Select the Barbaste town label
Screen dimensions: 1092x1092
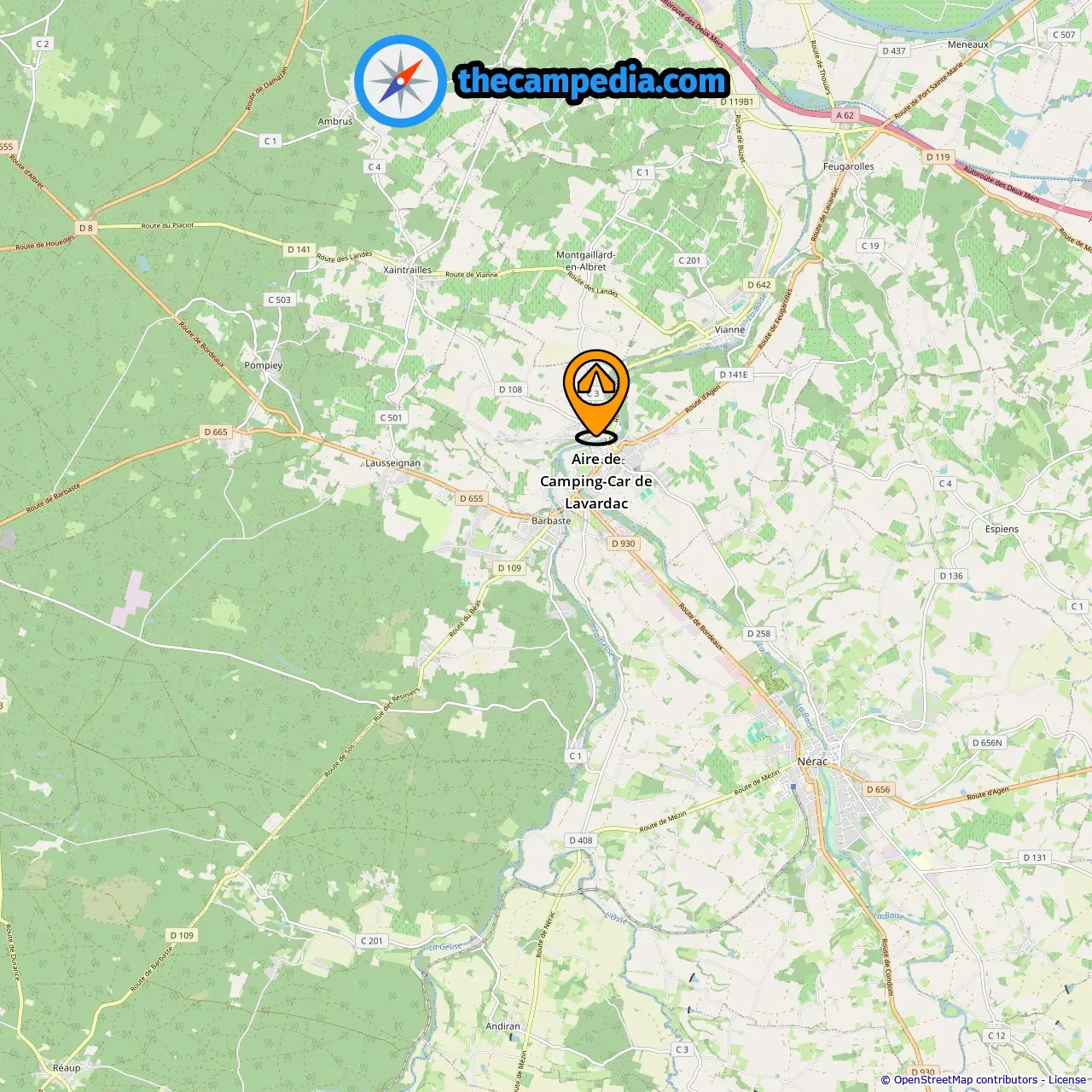[551, 520]
